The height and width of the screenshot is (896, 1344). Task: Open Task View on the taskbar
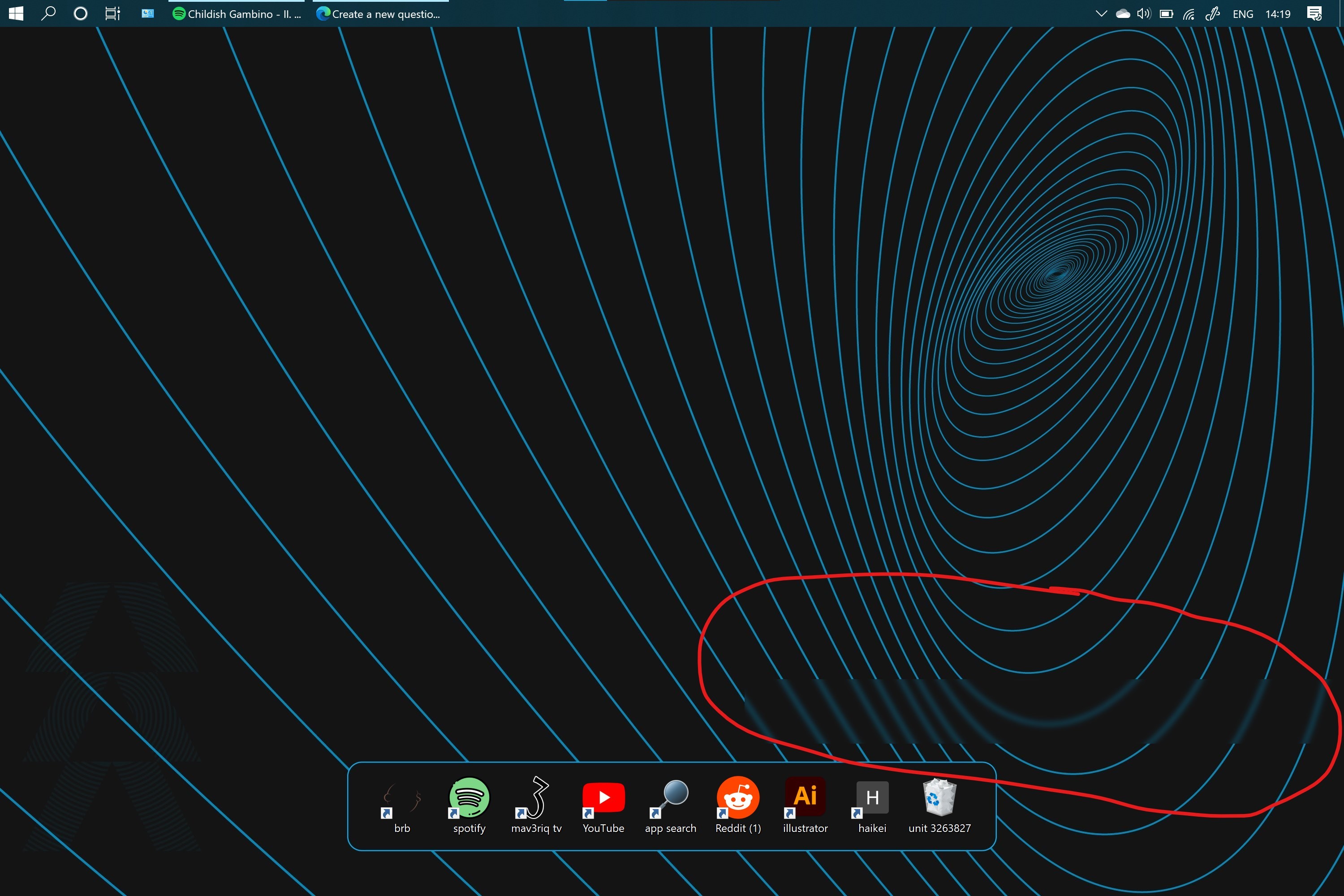coord(112,14)
